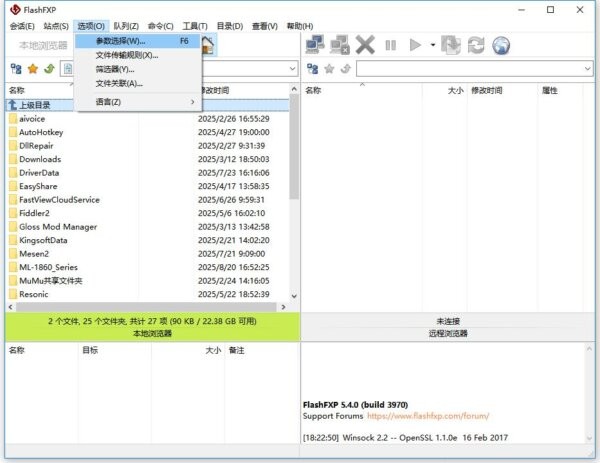The width and height of the screenshot is (600, 463).
Task: Click the remote favorites star icon
Action: 329,69
